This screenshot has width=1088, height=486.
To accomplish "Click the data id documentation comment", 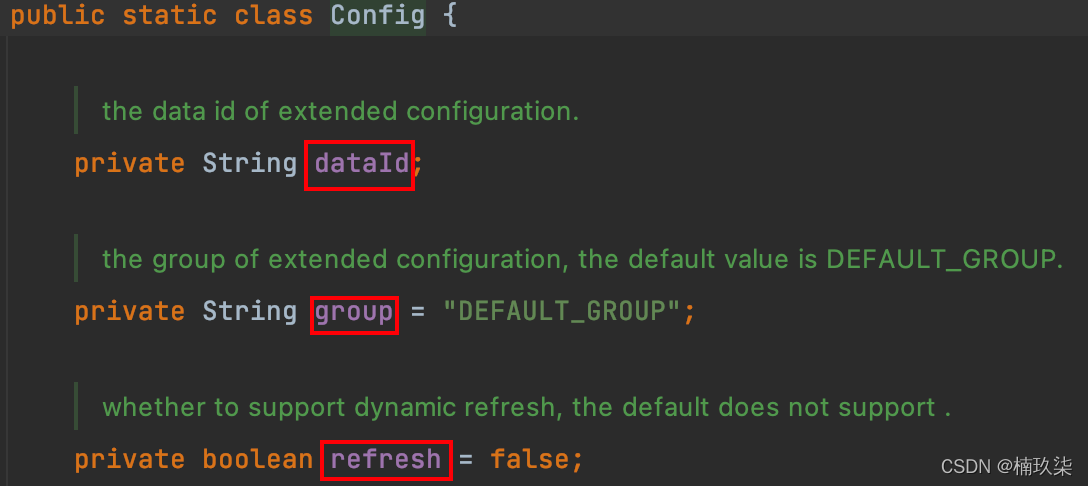I will [340, 110].
